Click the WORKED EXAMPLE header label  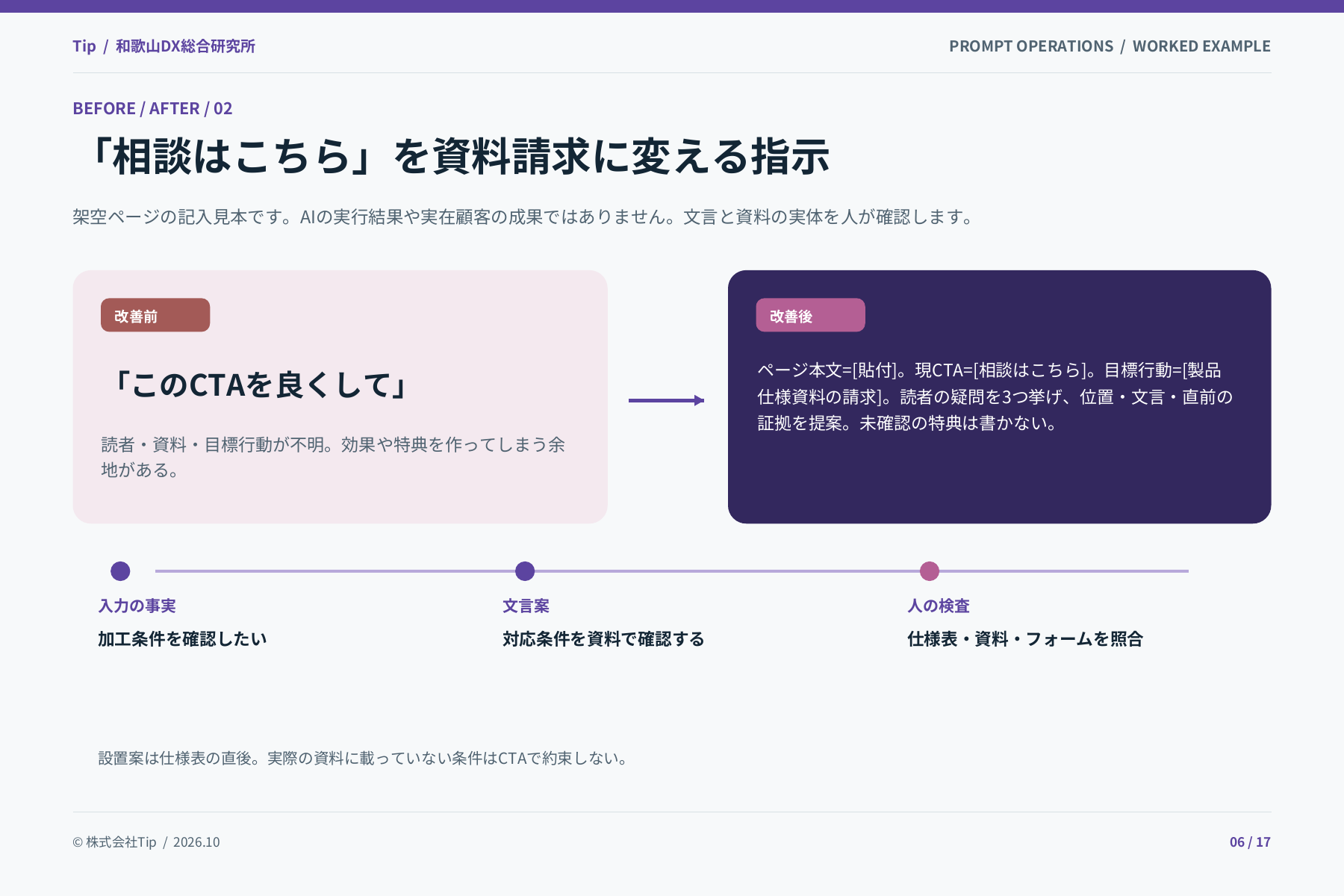pos(1201,46)
